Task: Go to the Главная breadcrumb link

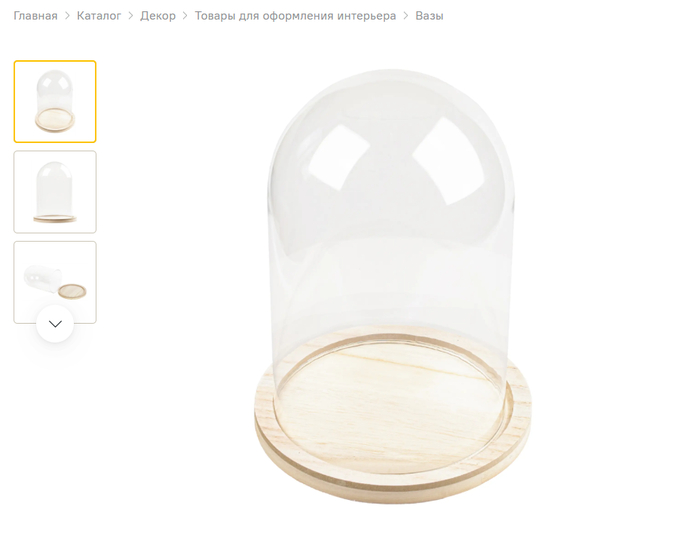Action: point(35,16)
